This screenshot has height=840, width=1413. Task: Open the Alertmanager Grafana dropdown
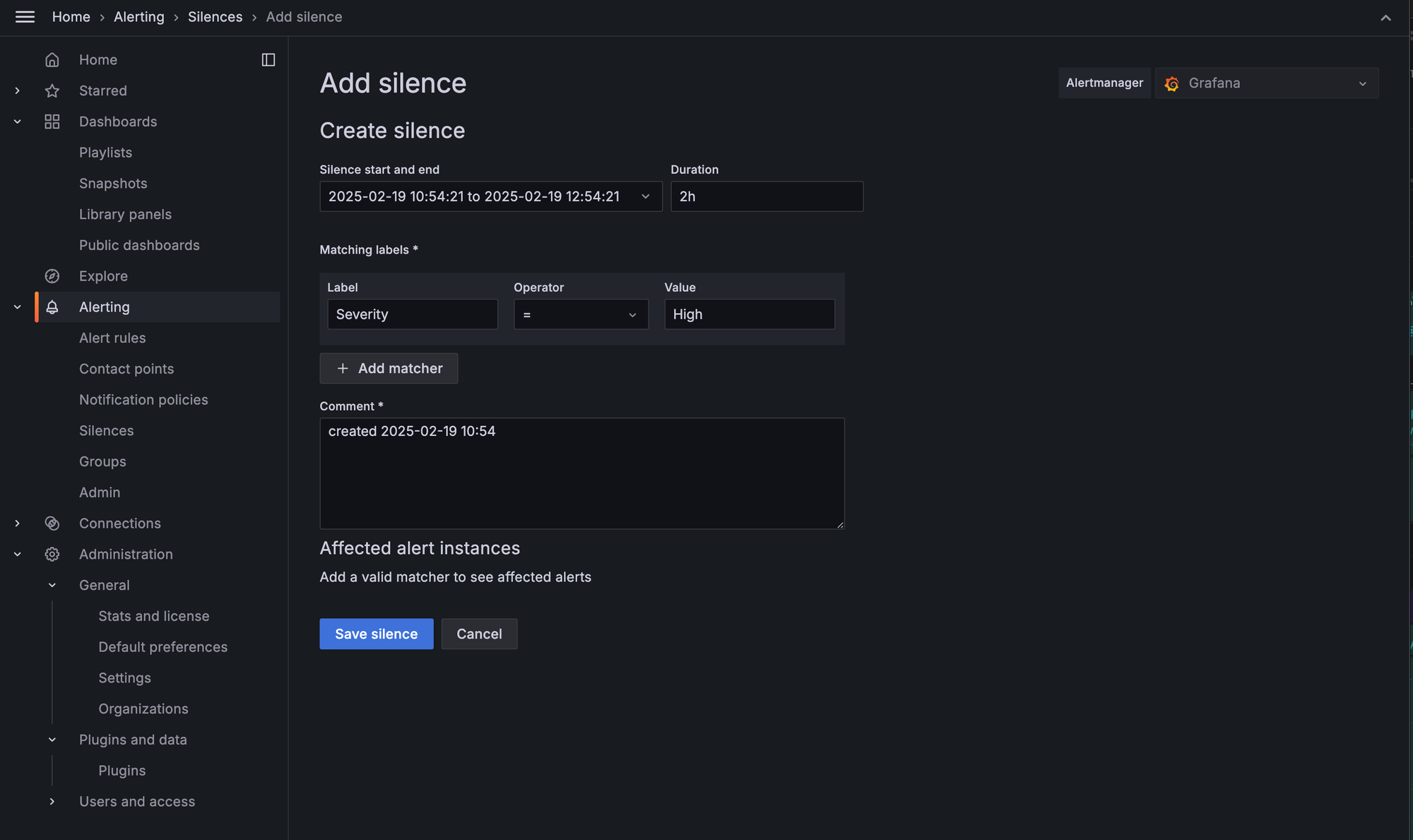coord(1266,83)
